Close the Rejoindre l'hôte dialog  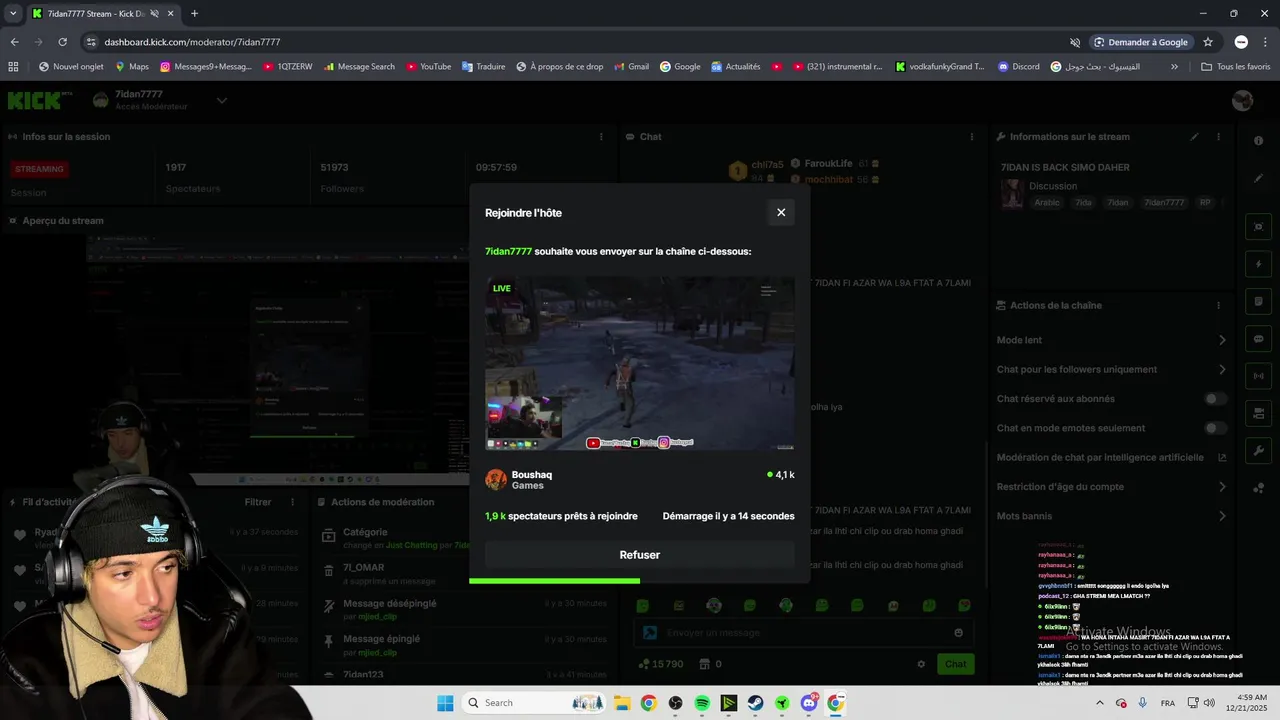(x=781, y=212)
